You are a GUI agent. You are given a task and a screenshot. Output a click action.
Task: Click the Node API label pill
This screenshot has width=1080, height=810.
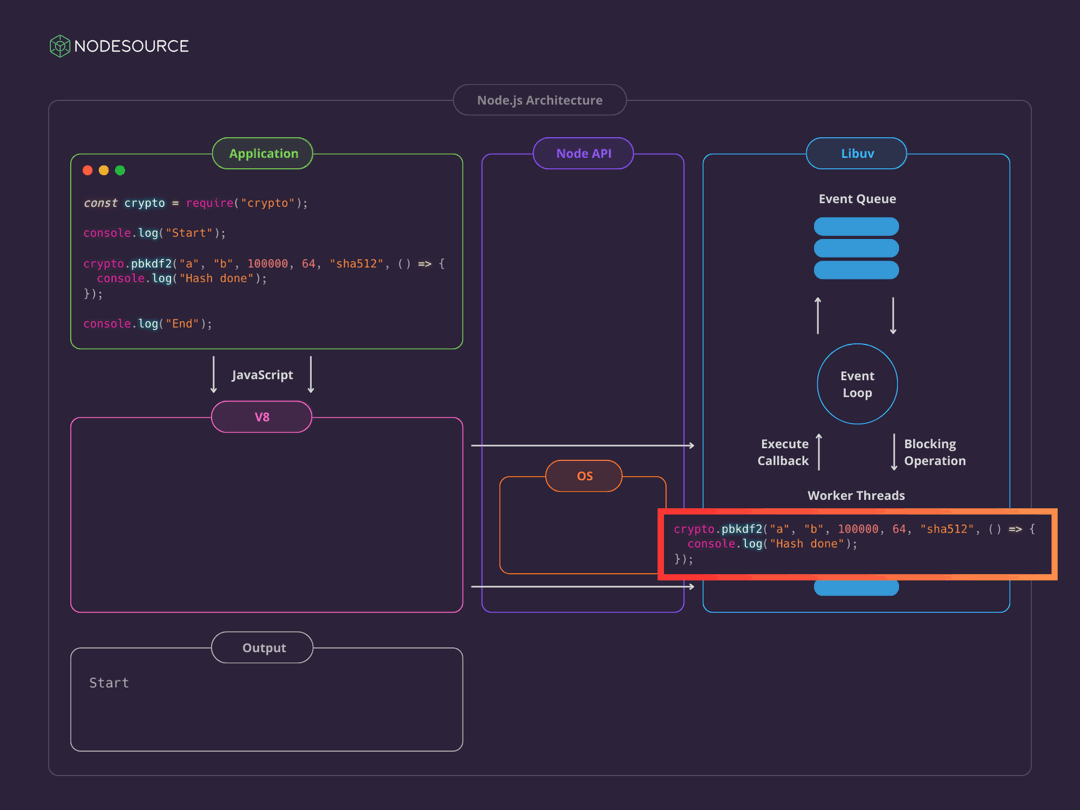(583, 154)
